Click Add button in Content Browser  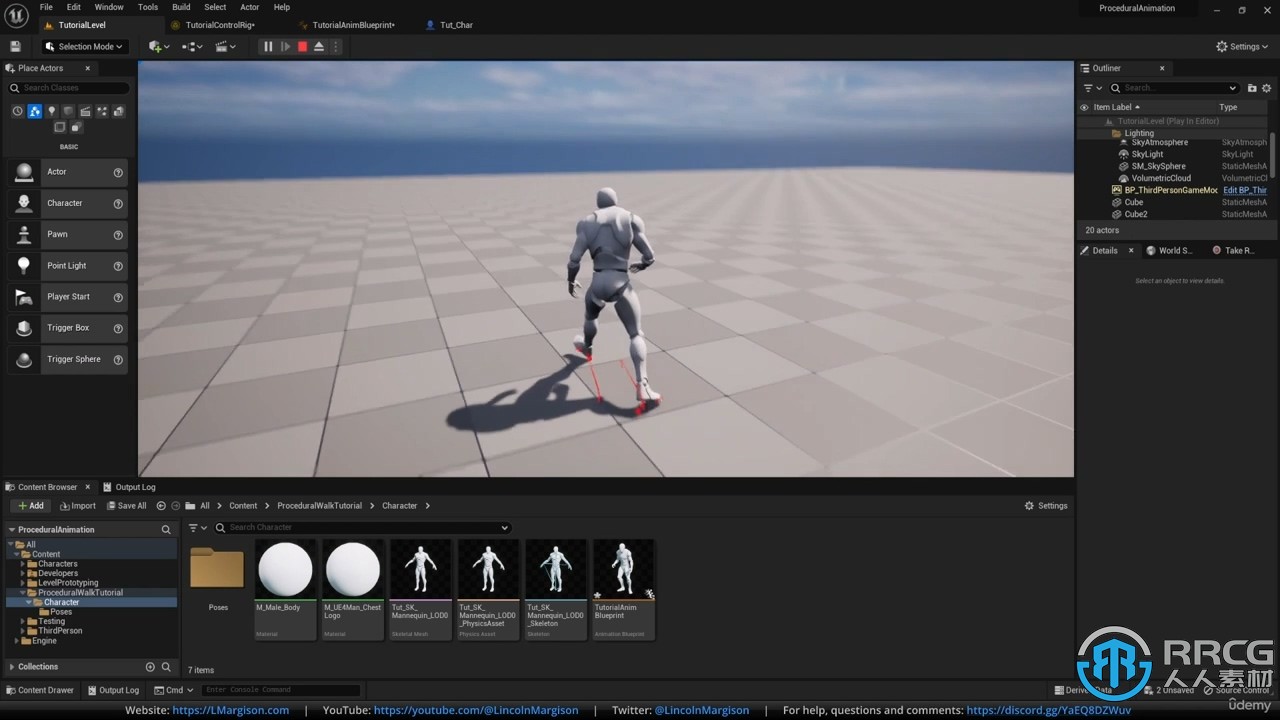pyautogui.click(x=30, y=506)
